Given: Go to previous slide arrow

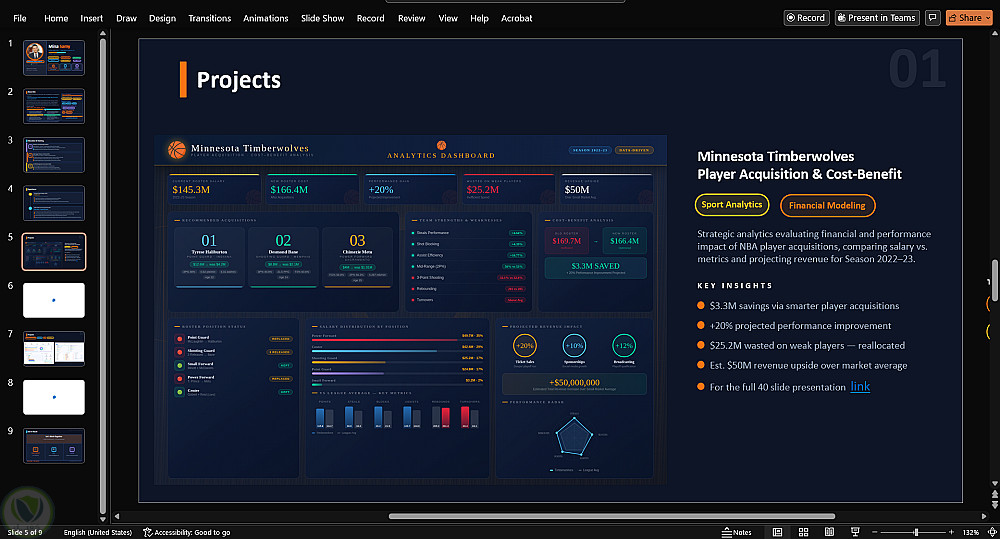Looking at the screenshot, I should tap(994, 494).
